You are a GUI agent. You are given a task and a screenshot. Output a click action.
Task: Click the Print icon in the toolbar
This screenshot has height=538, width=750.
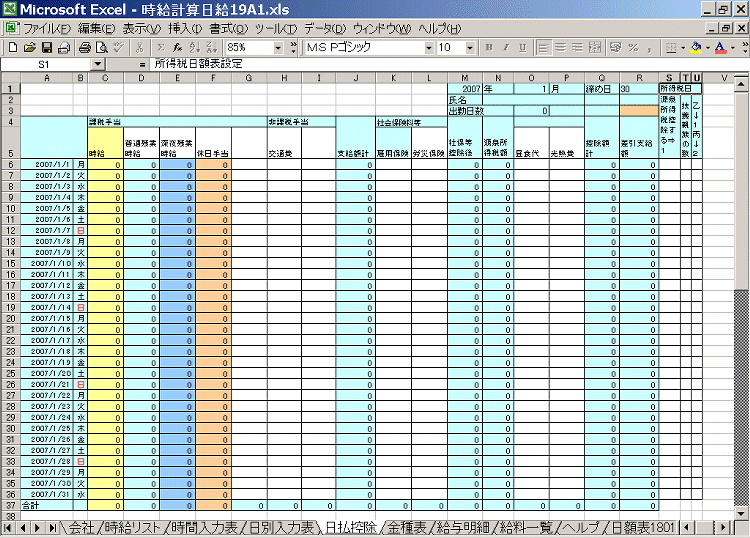(x=85, y=47)
